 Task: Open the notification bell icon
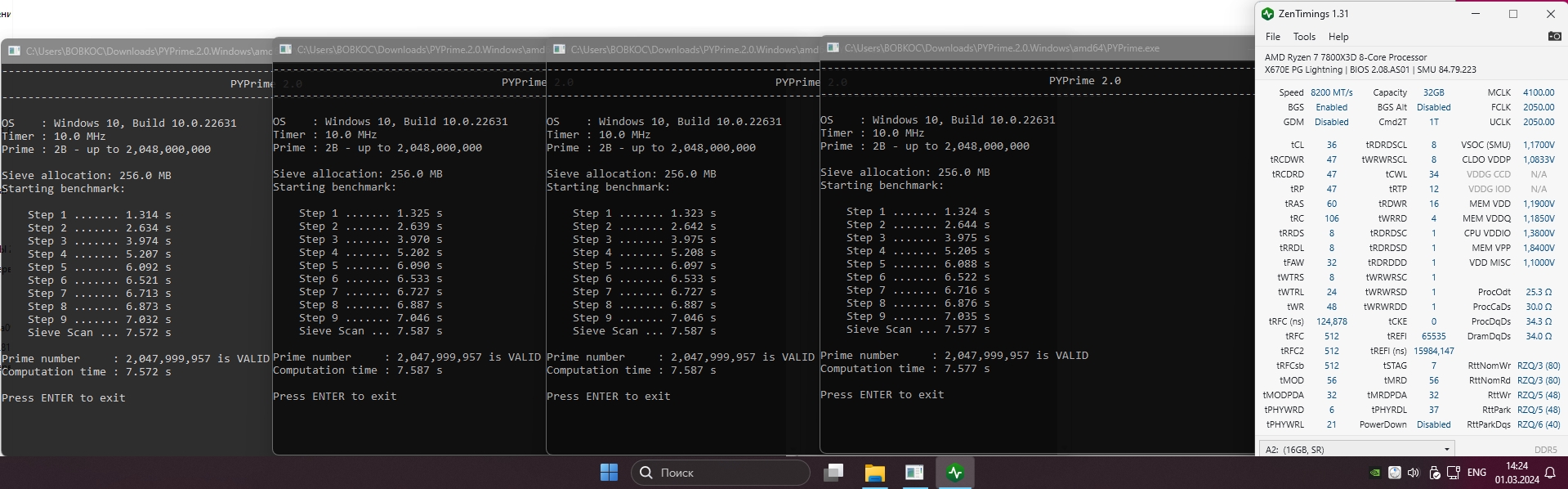(x=1550, y=473)
